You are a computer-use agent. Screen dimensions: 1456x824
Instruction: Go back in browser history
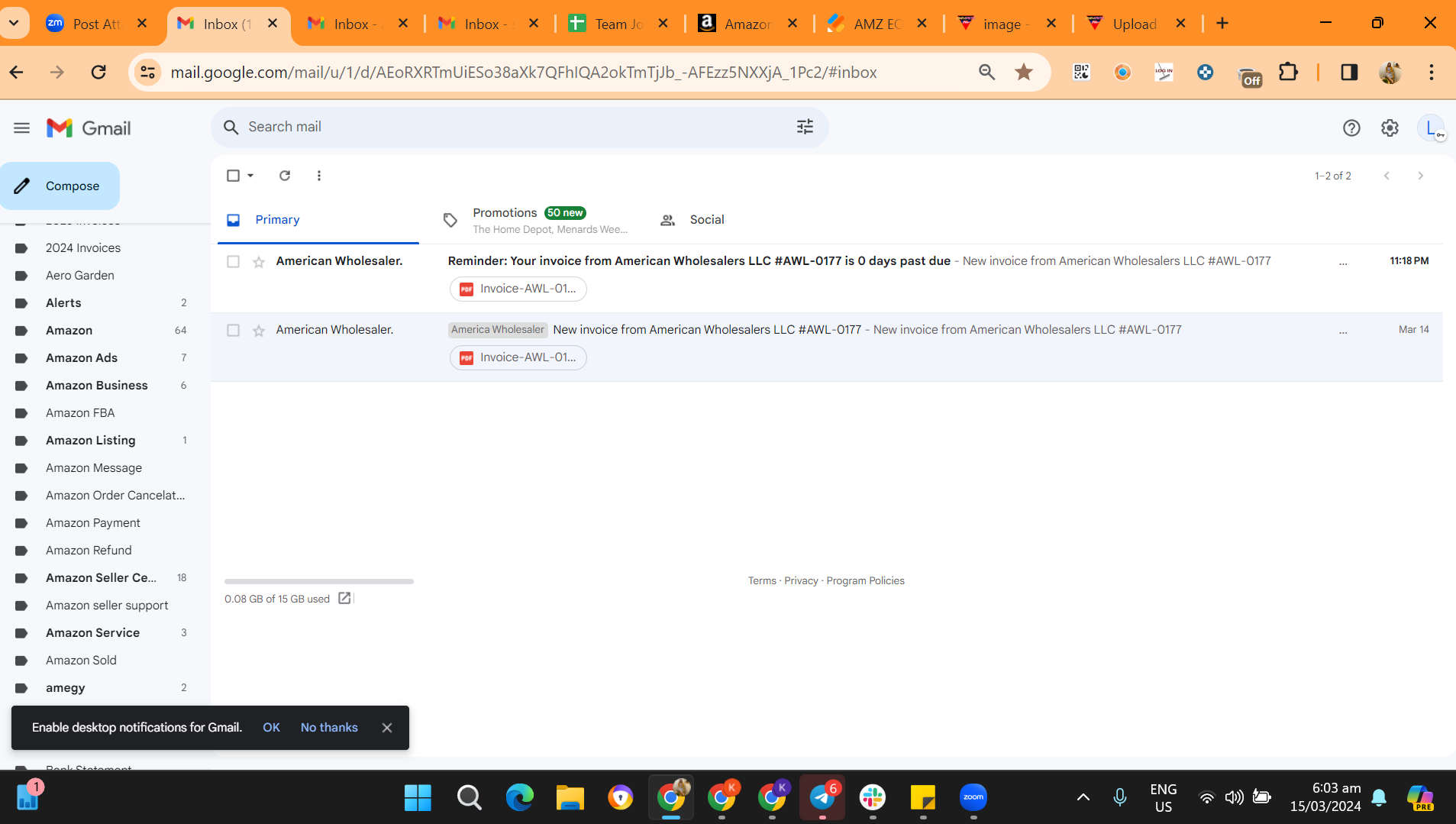[x=17, y=73]
